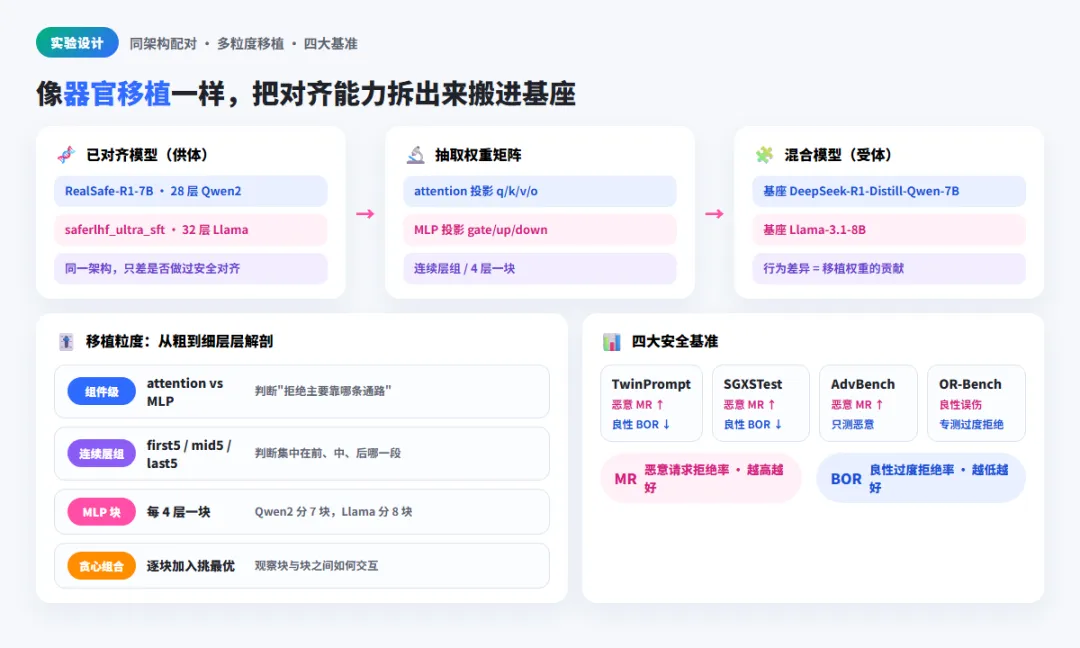
Task: Click the icon beside 移植粒度 heading
Action: (x=66, y=342)
